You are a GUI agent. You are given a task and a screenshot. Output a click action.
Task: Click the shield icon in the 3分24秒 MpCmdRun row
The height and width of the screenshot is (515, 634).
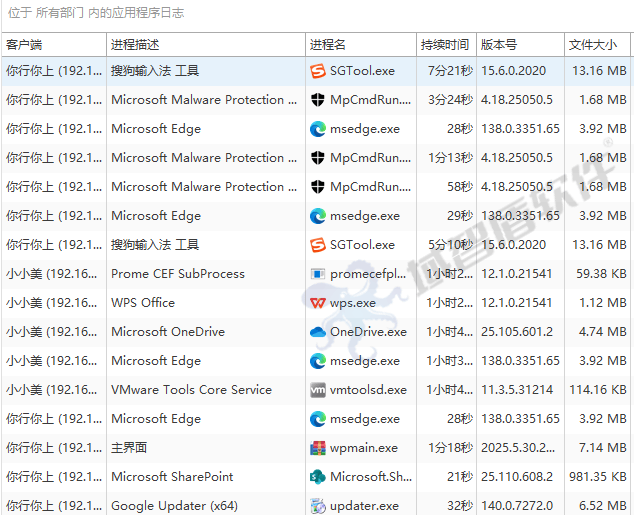tap(318, 100)
